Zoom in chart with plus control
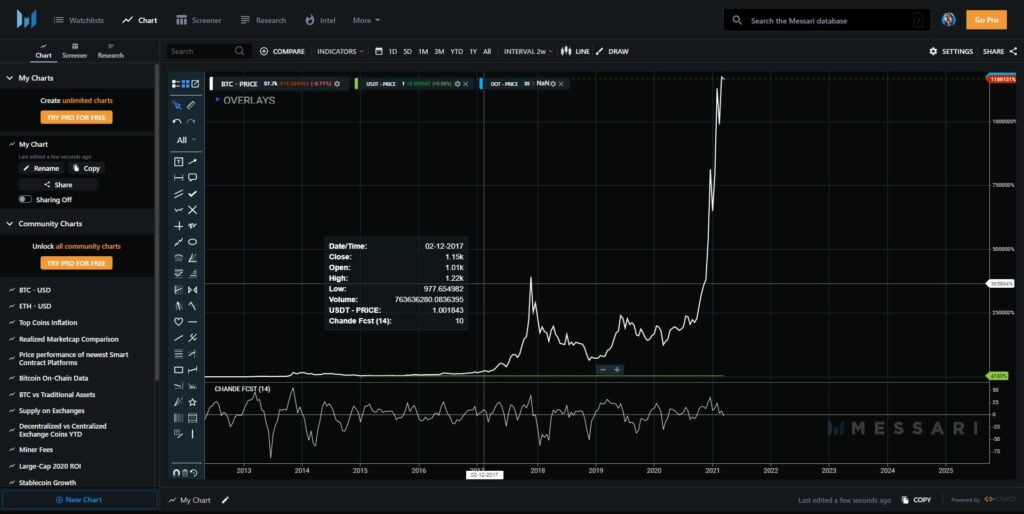Image resolution: width=1024 pixels, height=514 pixels. tap(616, 370)
